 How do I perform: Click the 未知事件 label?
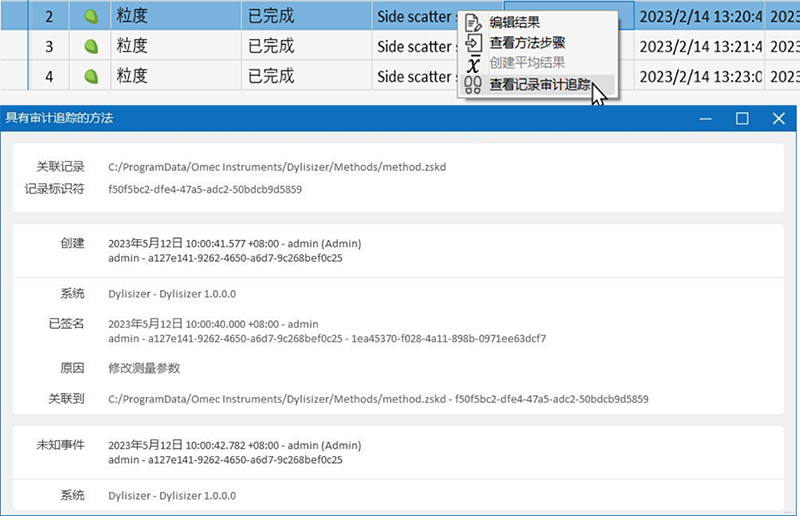pyautogui.click(x=60, y=445)
